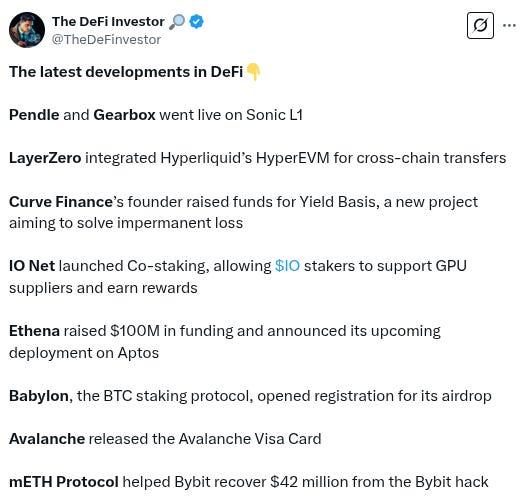The width and height of the screenshot is (530, 499).
Task: Click the display name The DeFi Investor
Action: (x=108, y=22)
